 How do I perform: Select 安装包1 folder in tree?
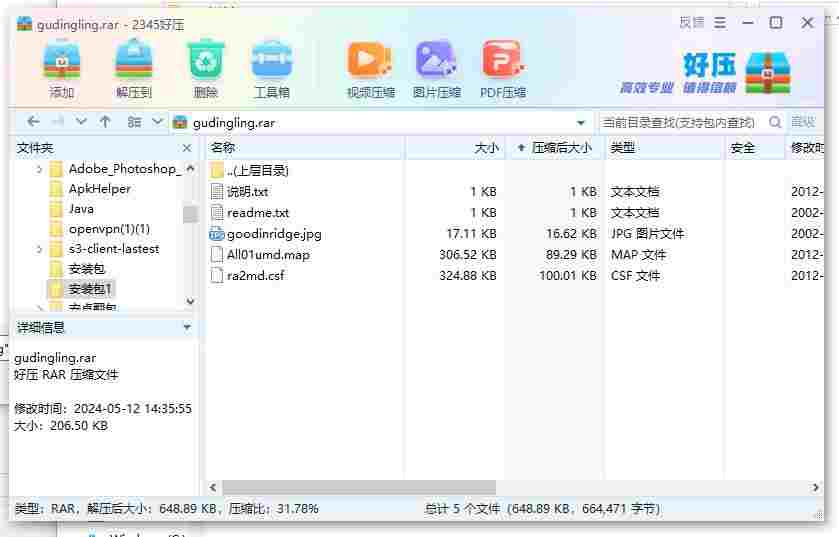80,289
